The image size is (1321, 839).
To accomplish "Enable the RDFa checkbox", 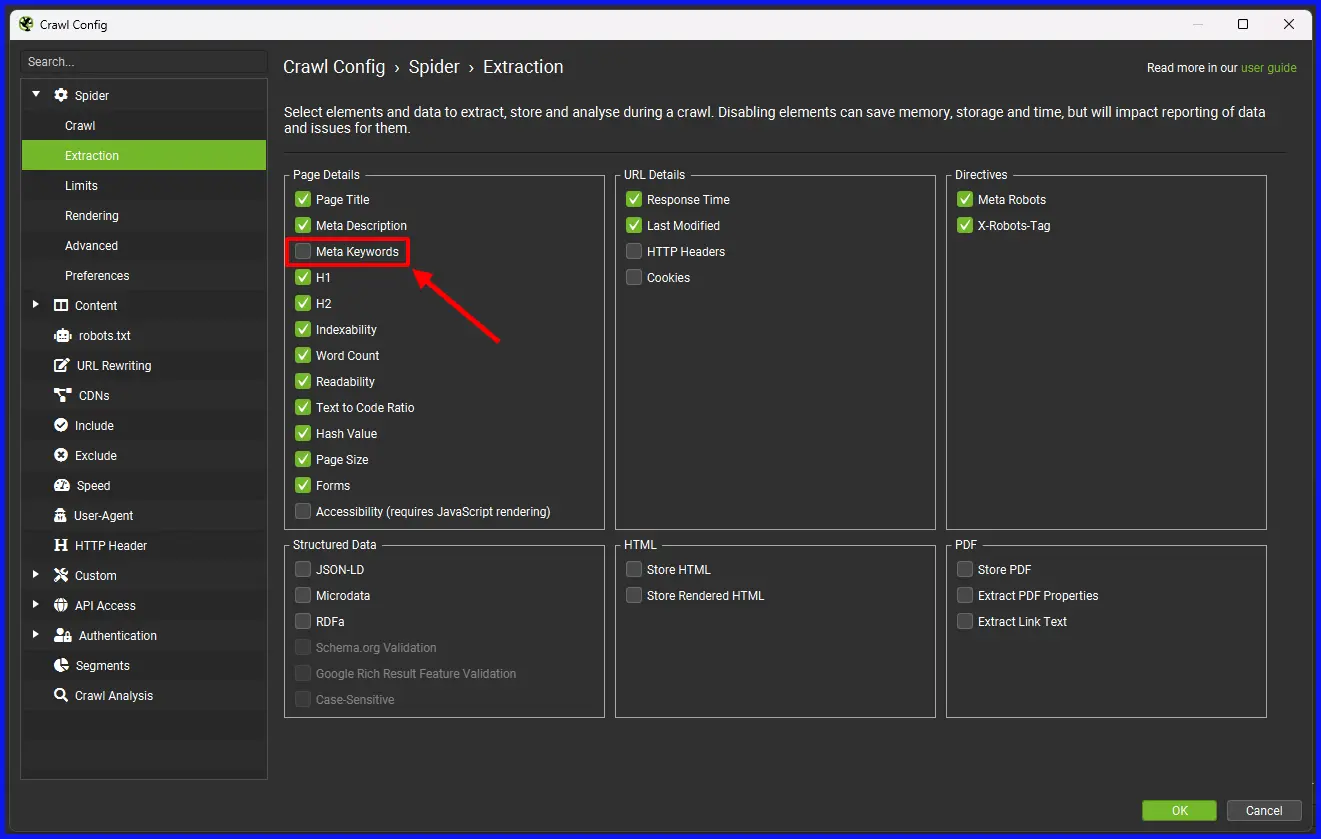I will (303, 621).
